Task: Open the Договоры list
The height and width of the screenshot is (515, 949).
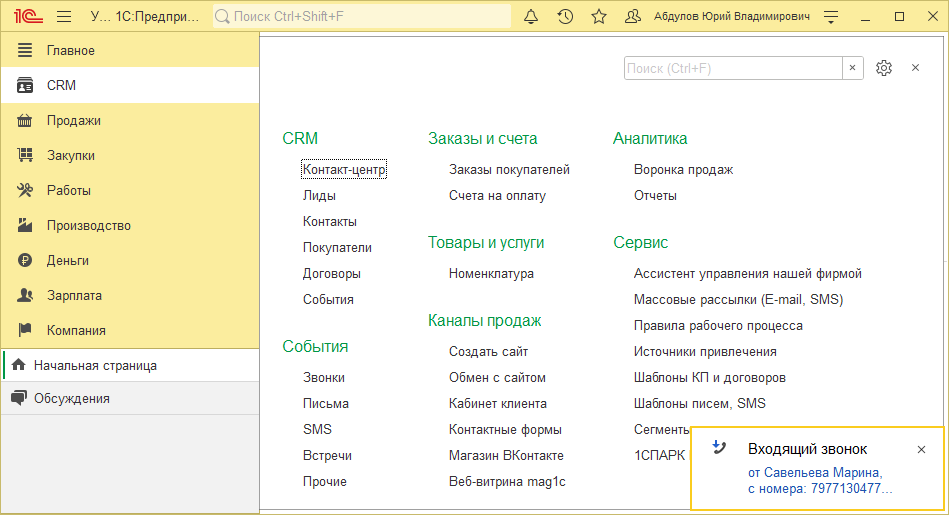Action: pos(332,274)
